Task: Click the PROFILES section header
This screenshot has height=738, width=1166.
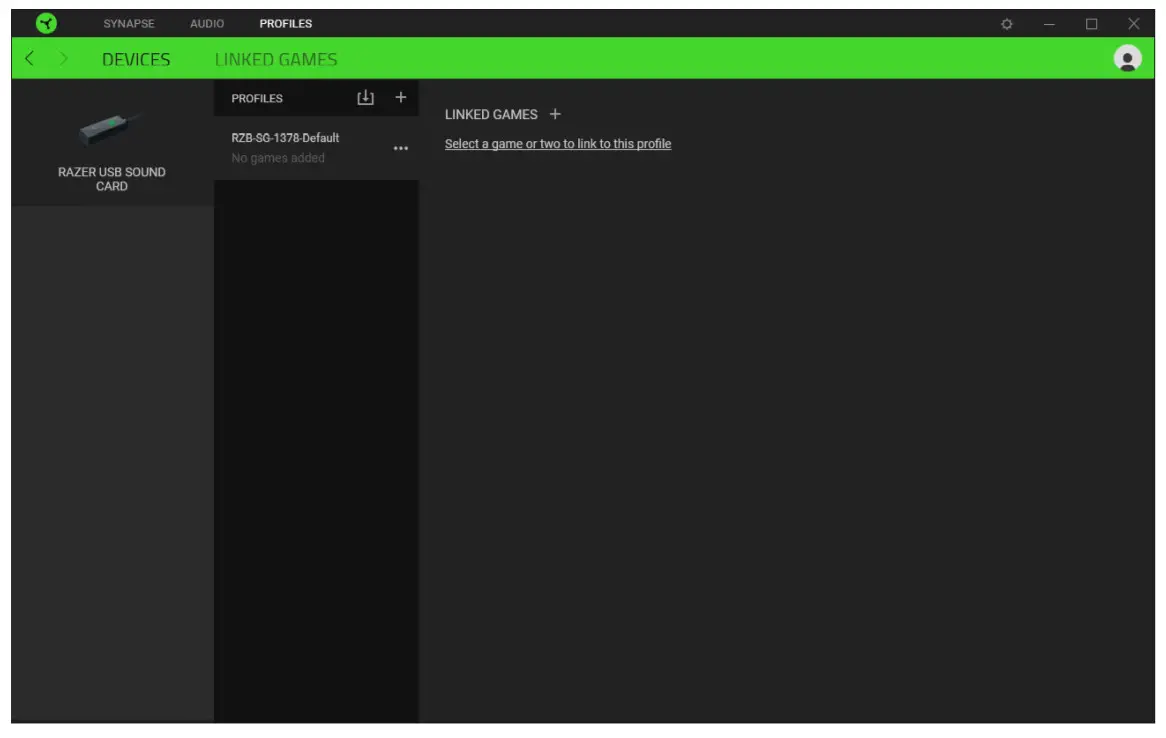Action: (257, 97)
